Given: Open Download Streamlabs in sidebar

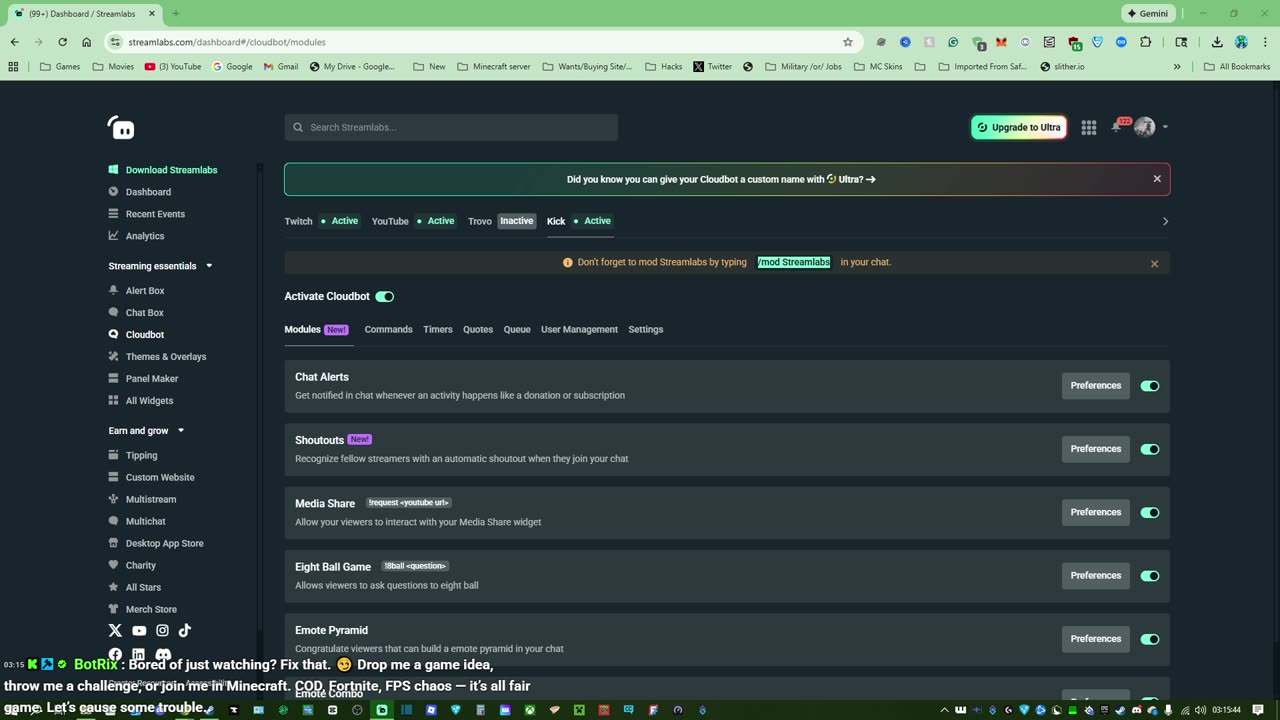Looking at the screenshot, I should tap(163, 170).
